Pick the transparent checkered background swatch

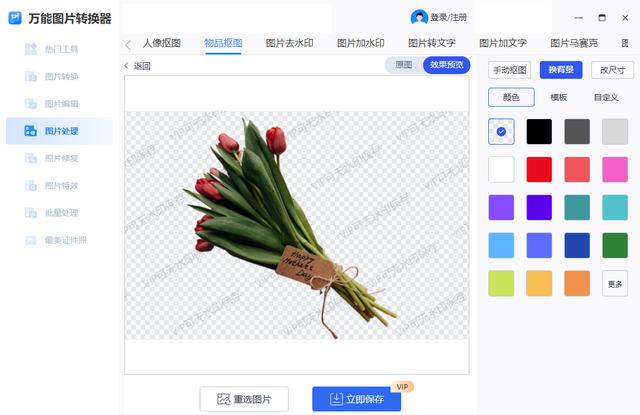[x=501, y=131]
